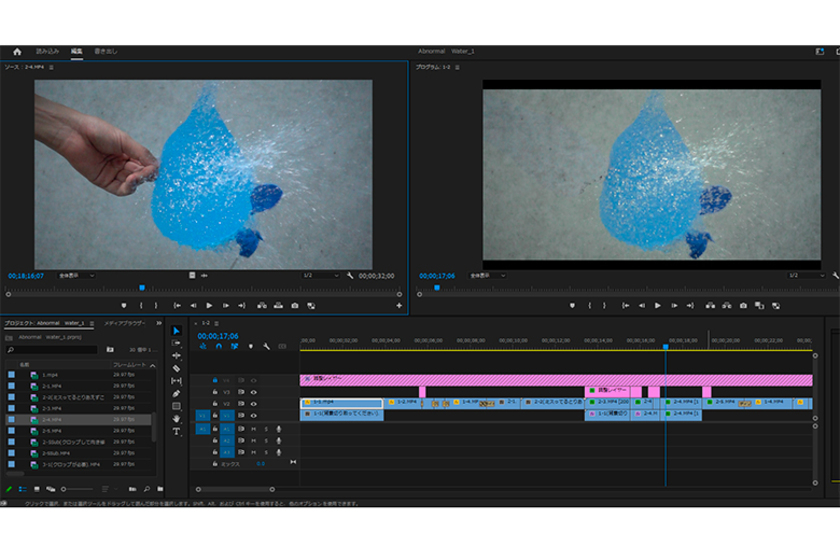Select the 2-5.MP4 clip in project list
The width and height of the screenshot is (840, 560).
(x=53, y=430)
